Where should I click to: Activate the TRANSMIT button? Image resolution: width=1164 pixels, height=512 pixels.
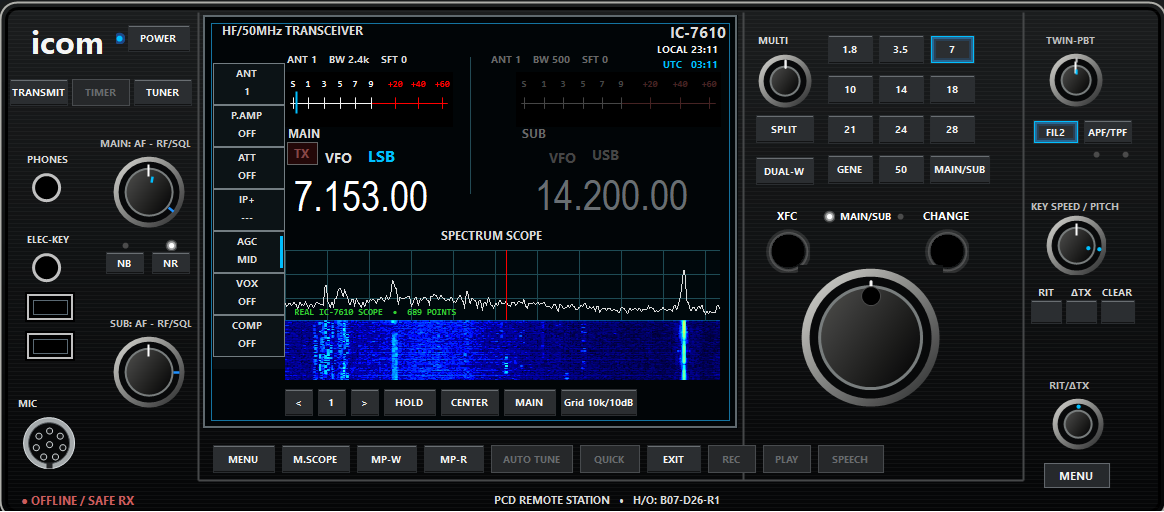(39, 93)
